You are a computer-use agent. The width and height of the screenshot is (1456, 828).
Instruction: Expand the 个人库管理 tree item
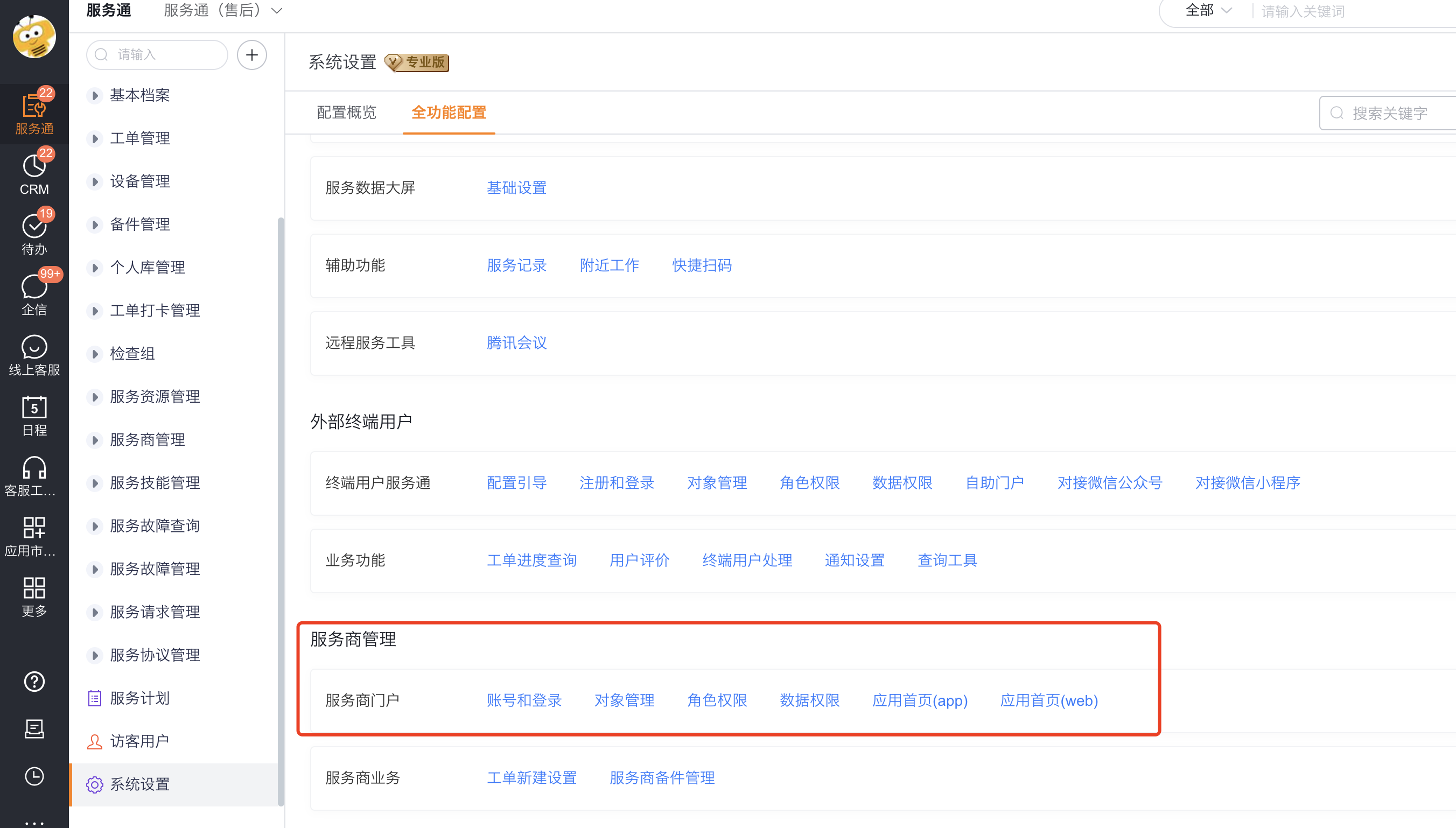pyautogui.click(x=94, y=267)
